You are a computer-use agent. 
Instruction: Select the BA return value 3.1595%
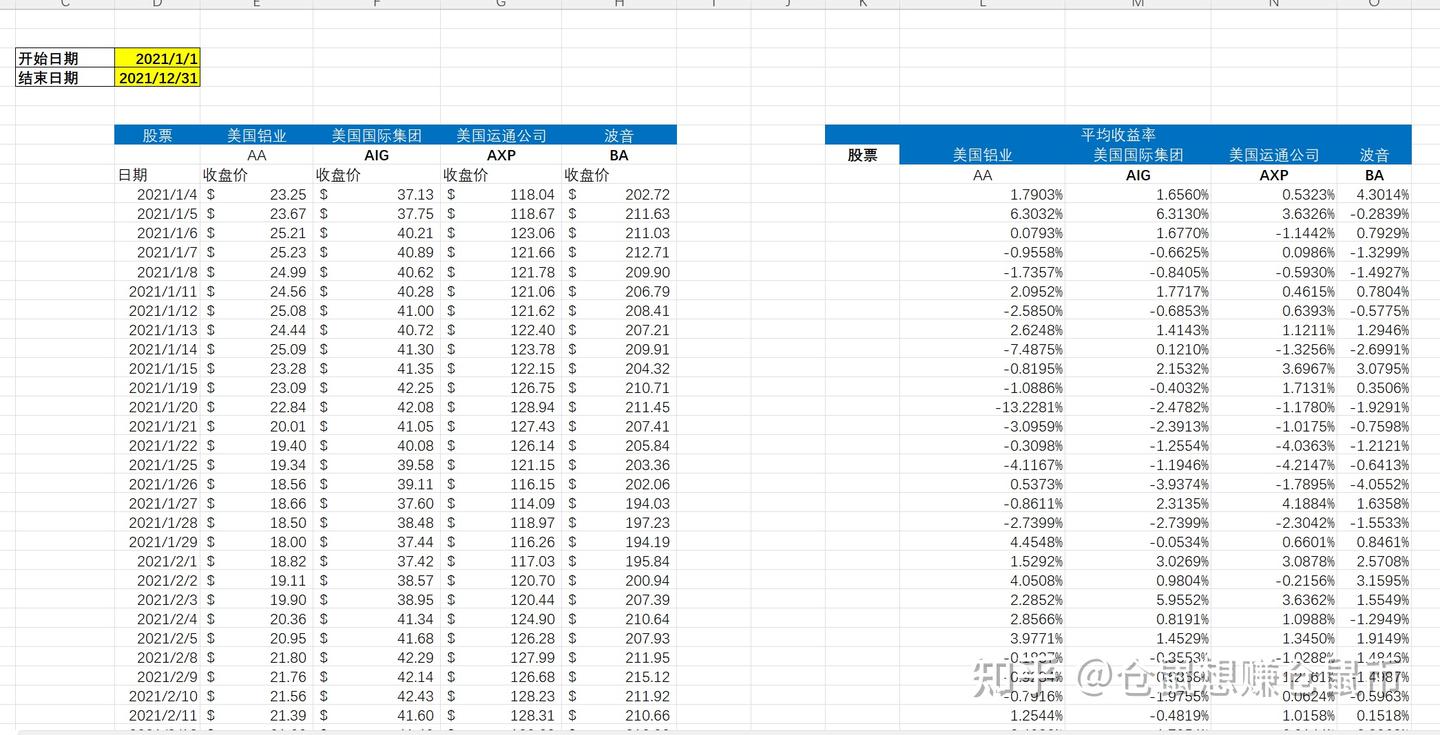1374,580
